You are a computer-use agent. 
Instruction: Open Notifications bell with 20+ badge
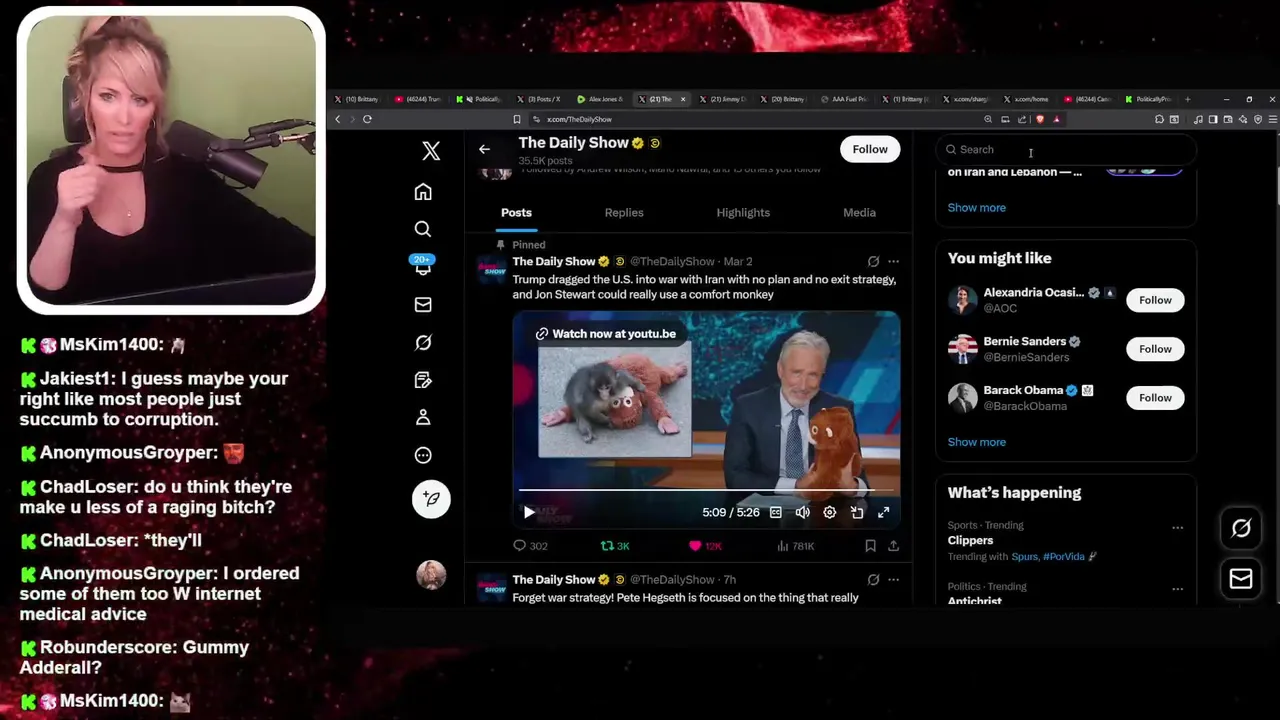click(x=423, y=266)
